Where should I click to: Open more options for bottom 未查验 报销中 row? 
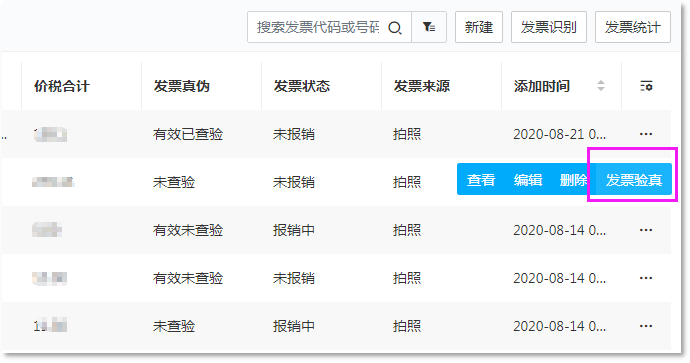pos(646,326)
